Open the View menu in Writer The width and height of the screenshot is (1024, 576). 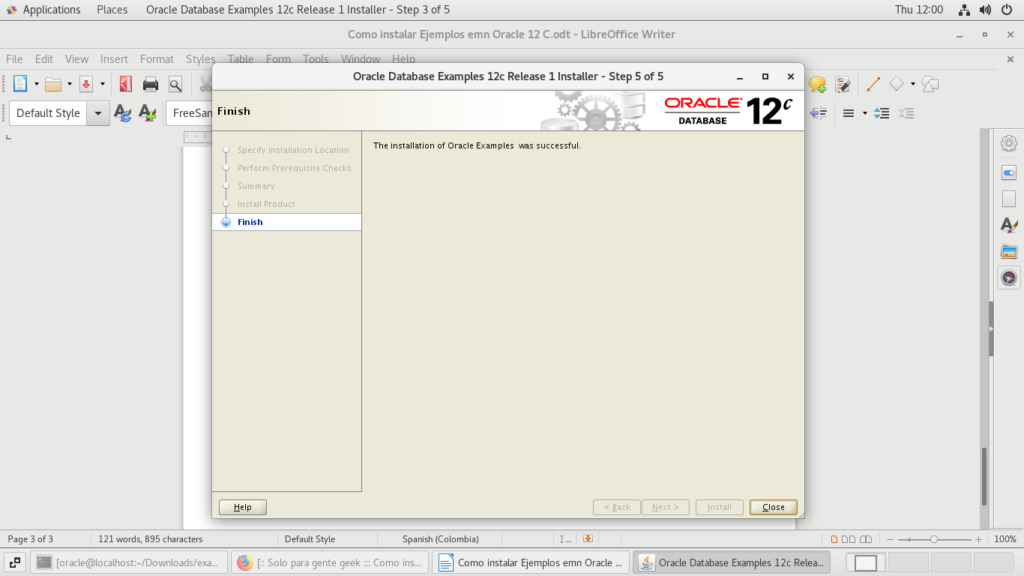[76, 59]
